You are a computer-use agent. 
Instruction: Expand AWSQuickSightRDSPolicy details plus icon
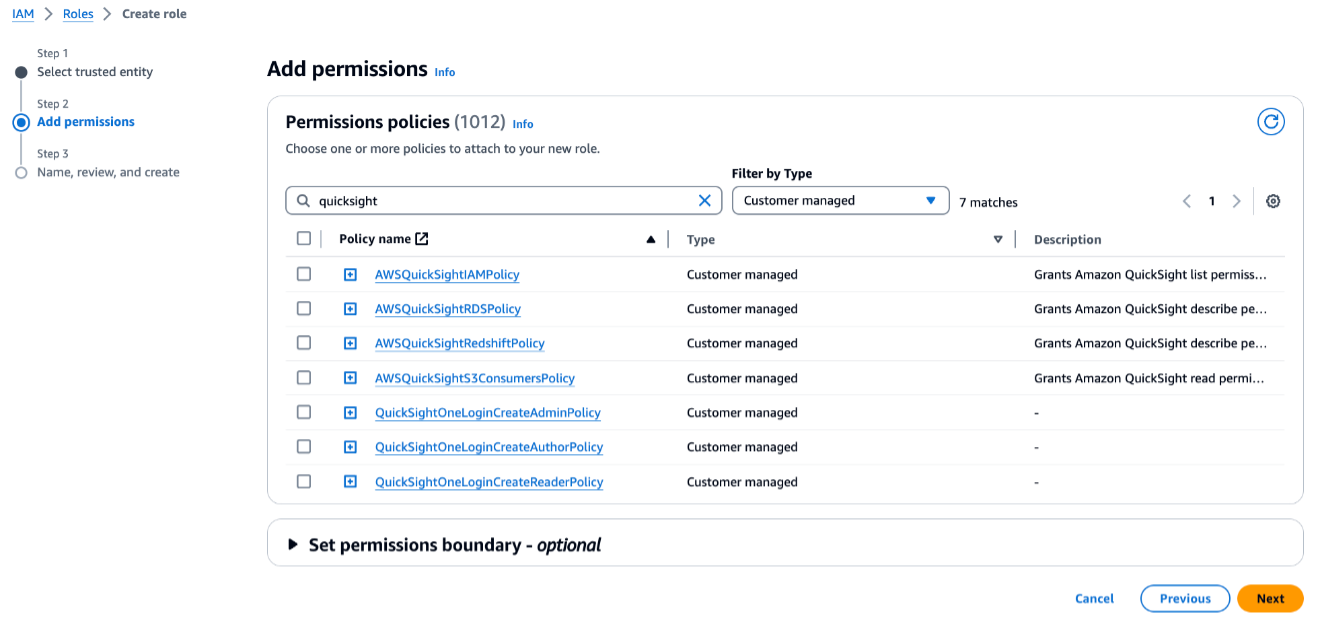tap(350, 309)
